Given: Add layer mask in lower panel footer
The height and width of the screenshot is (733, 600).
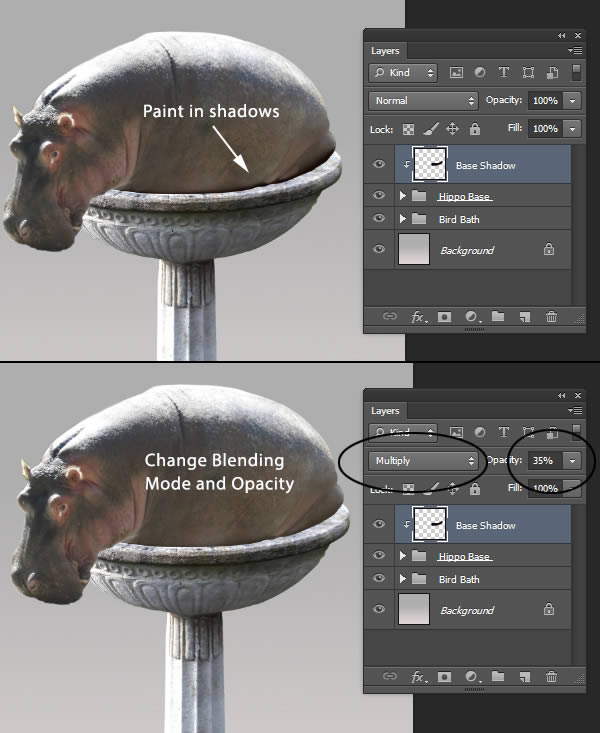Looking at the screenshot, I should [444, 677].
